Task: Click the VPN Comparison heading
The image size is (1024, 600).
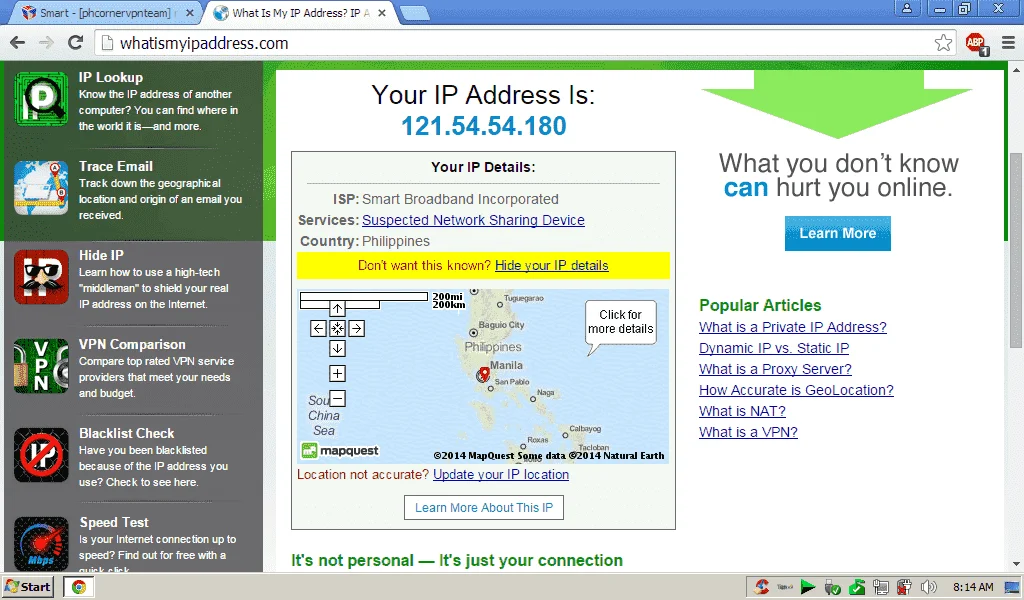Action: (x=132, y=344)
